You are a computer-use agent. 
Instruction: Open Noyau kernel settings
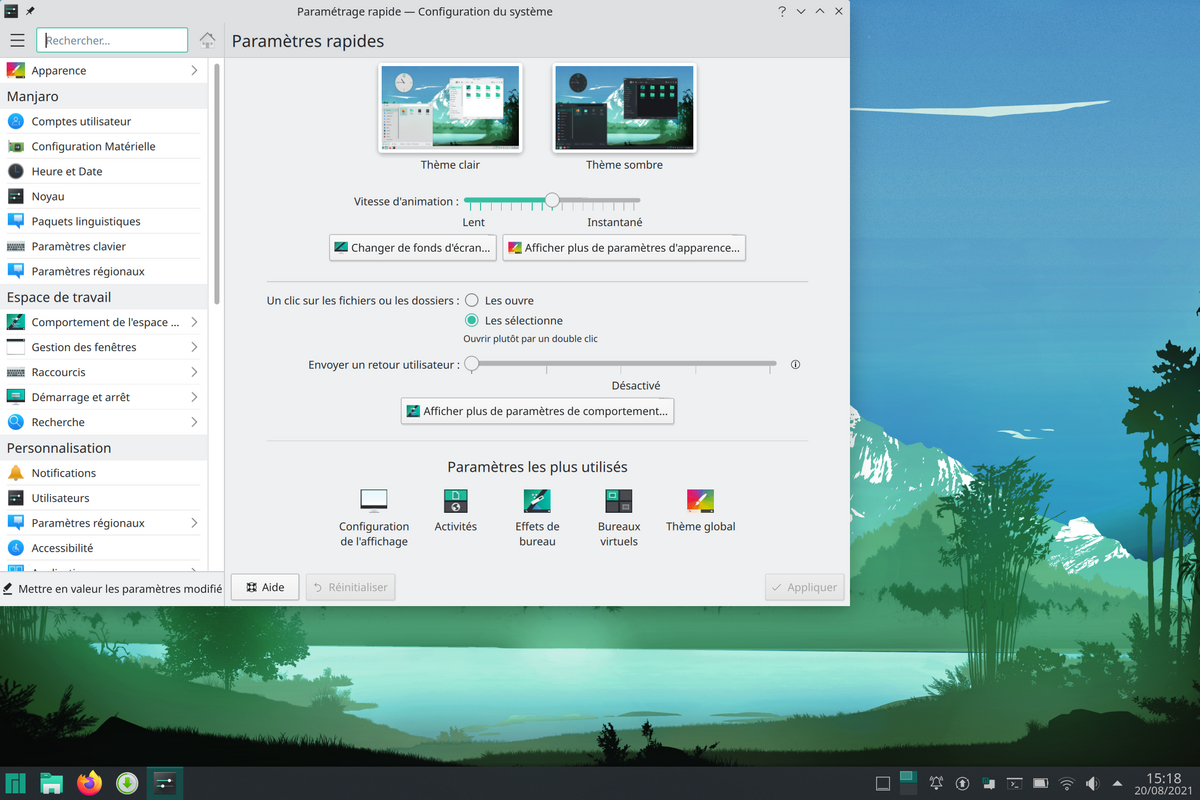[x=103, y=197]
